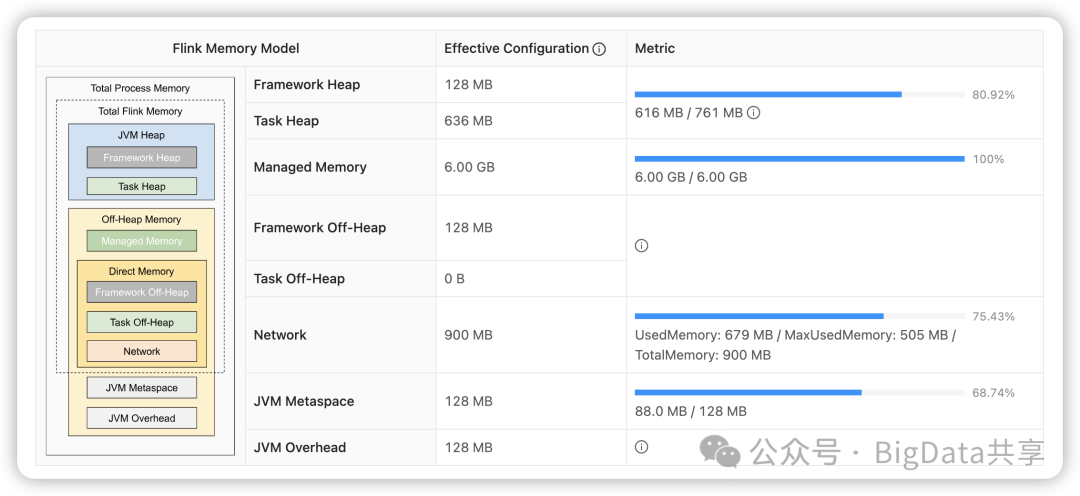Image resolution: width=1080 pixels, height=496 pixels.
Task: Click info icon beside 616 MB / 761 MB
Action: (754, 113)
